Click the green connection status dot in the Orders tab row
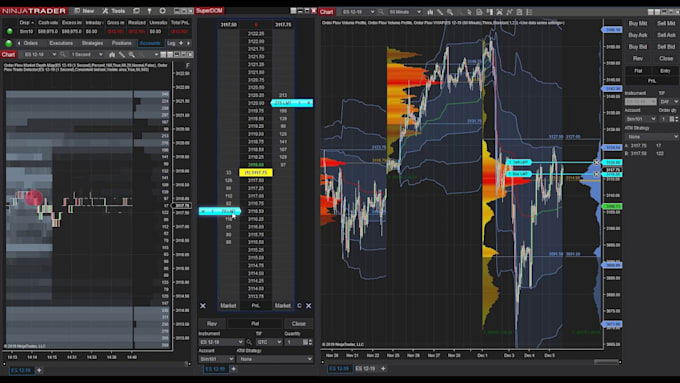Viewport: 680px width, 383px height. click(x=8, y=43)
